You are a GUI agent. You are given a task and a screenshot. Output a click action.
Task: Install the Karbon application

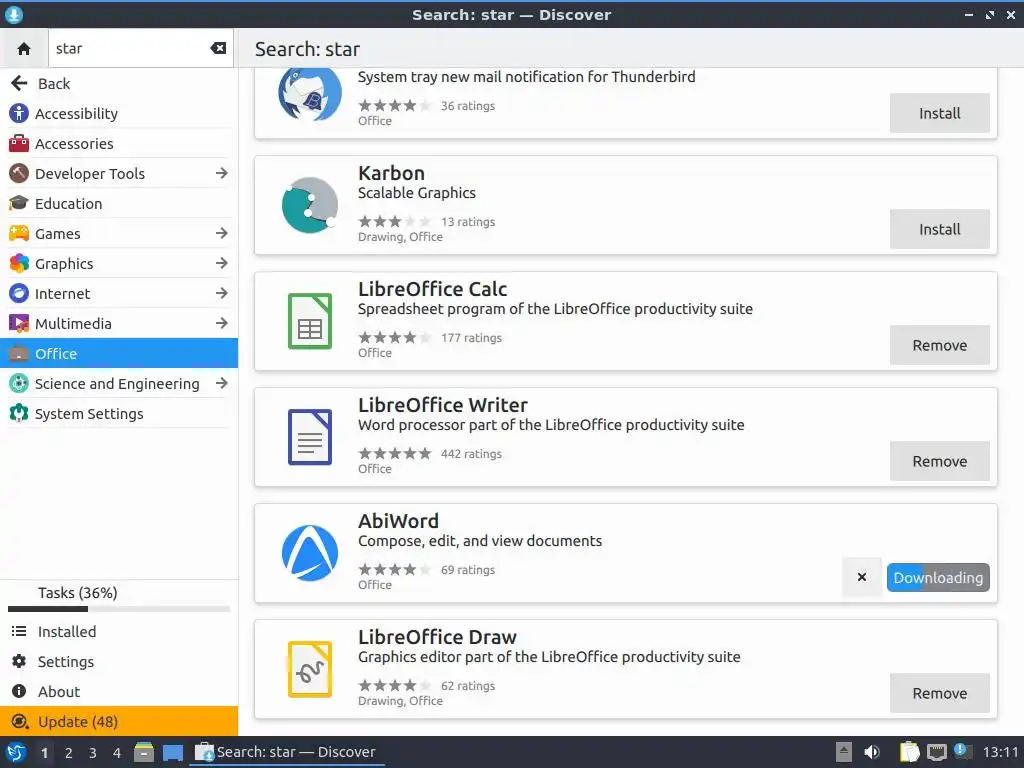(939, 229)
